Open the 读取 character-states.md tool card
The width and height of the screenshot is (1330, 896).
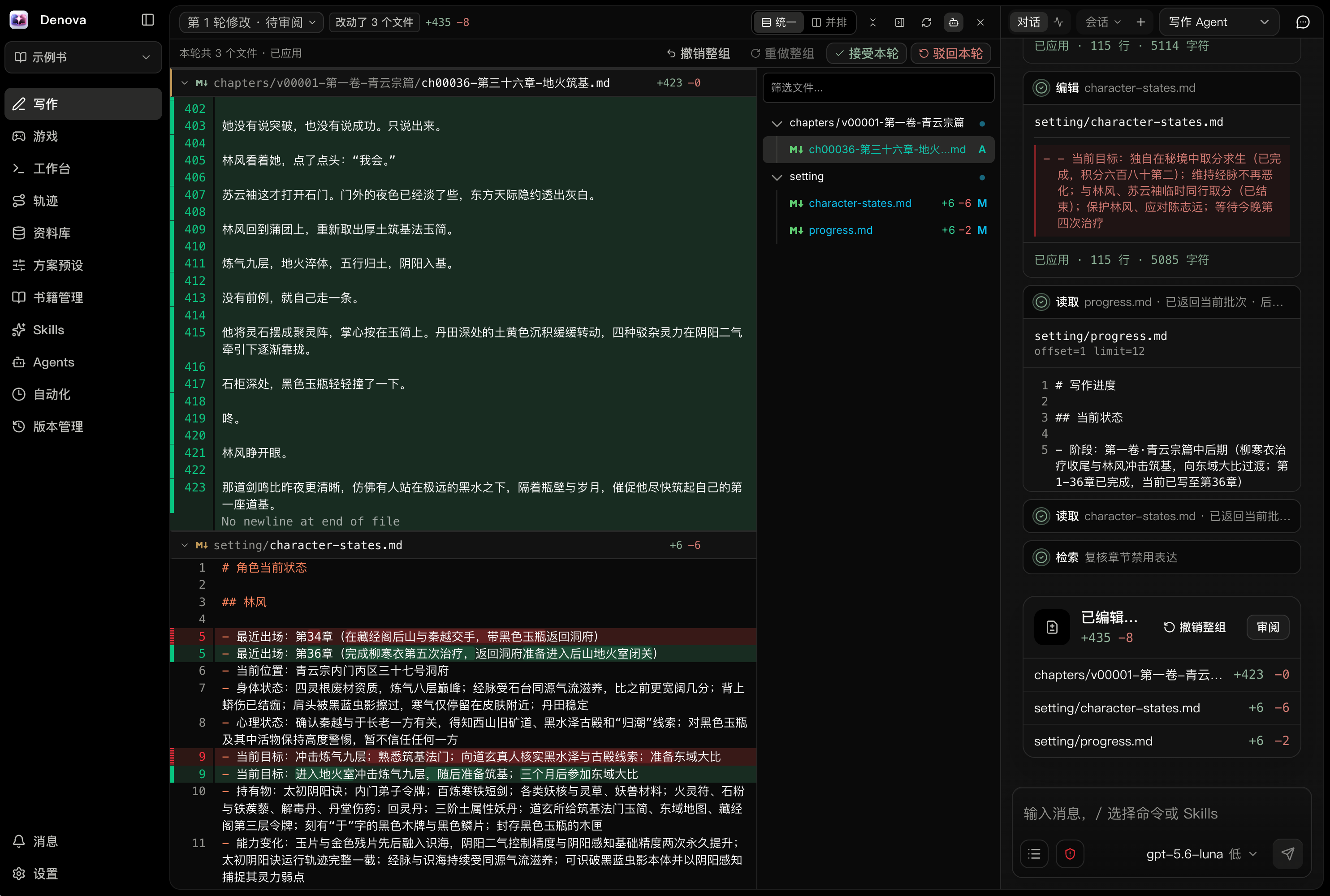click(1162, 516)
